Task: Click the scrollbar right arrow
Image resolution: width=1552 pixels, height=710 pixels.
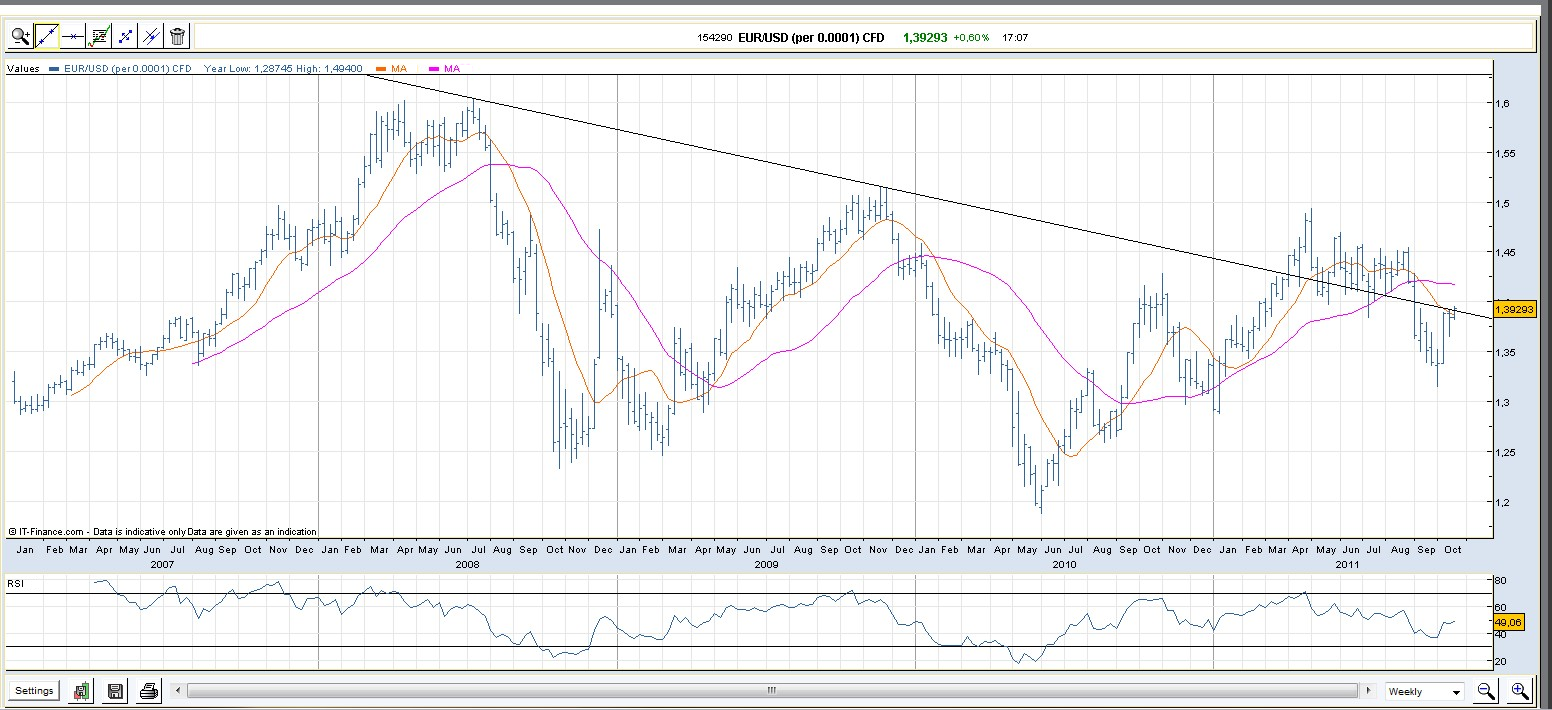Action: click(x=1367, y=690)
